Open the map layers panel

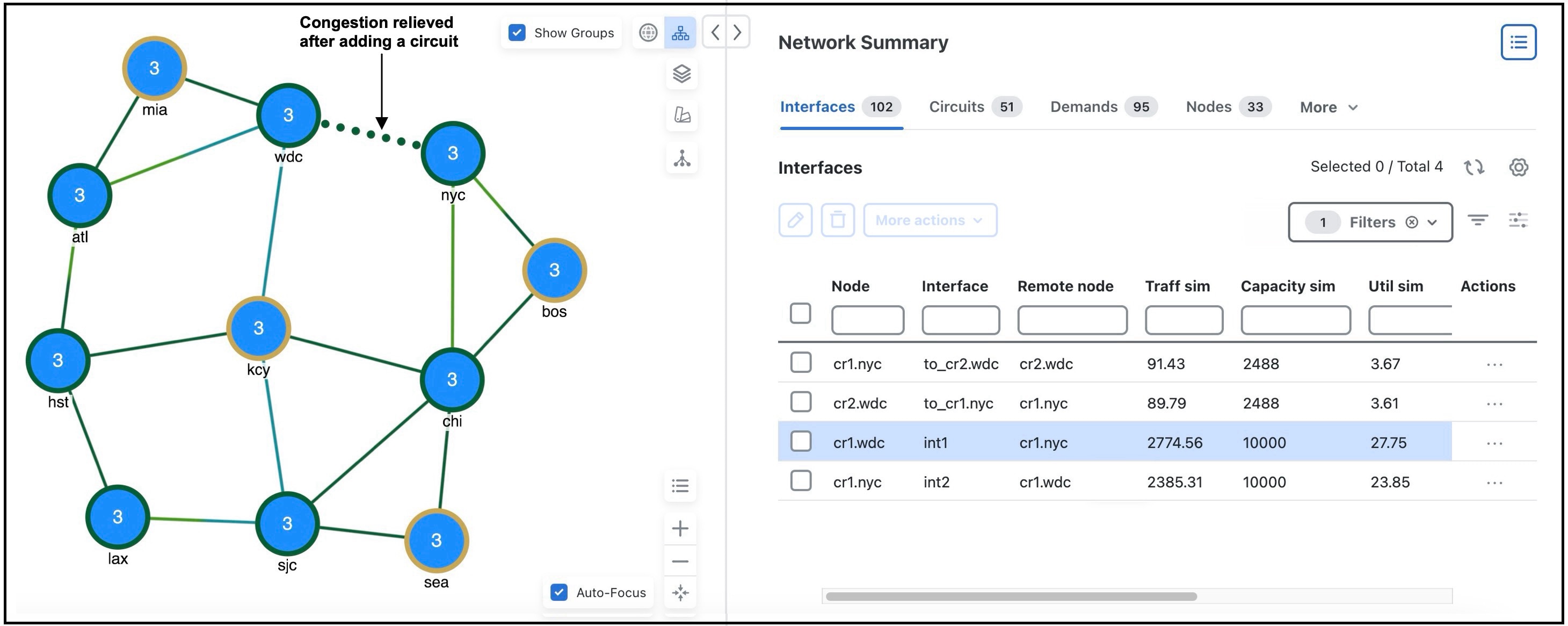(682, 74)
